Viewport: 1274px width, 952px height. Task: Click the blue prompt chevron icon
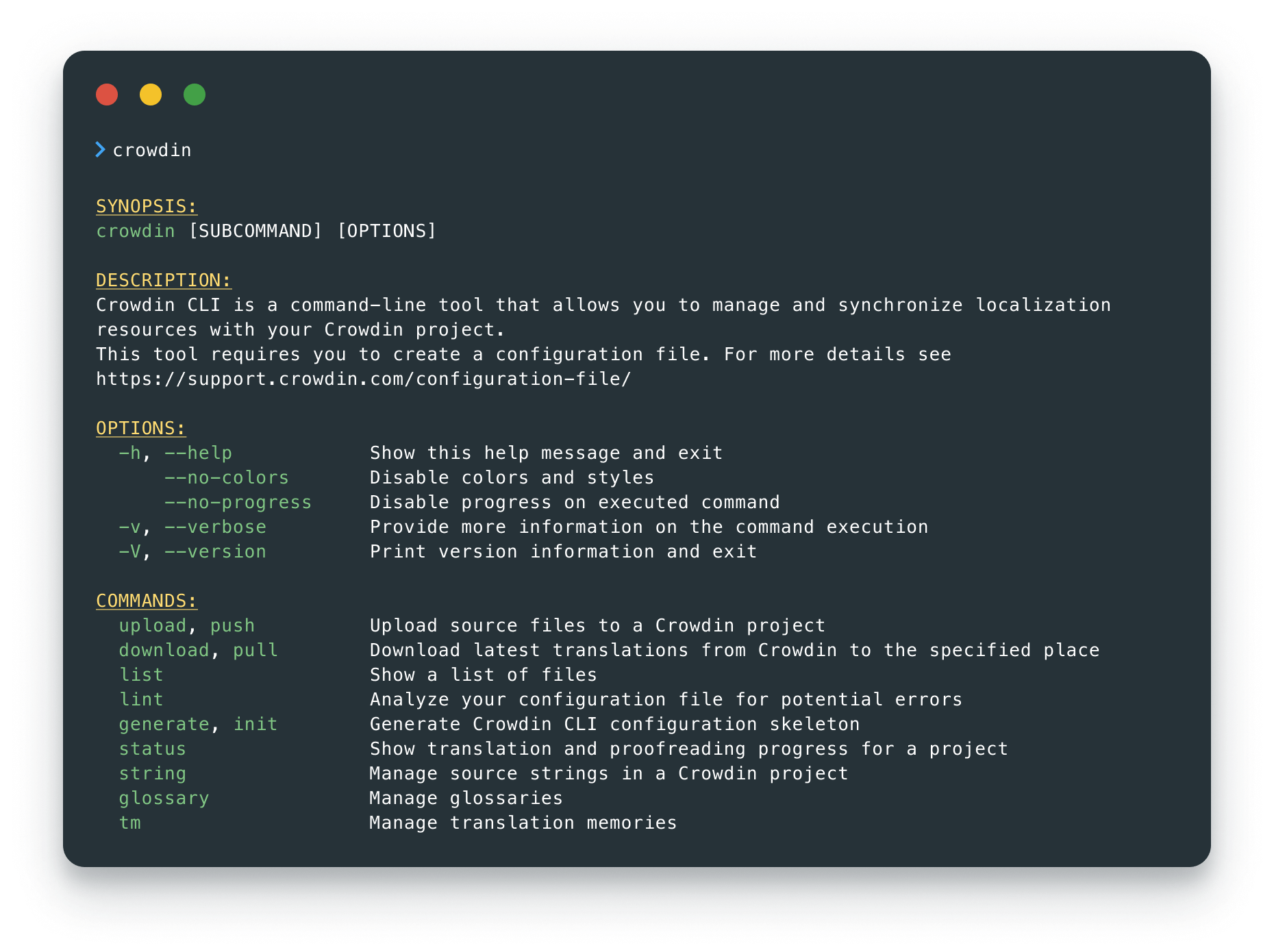click(x=100, y=150)
